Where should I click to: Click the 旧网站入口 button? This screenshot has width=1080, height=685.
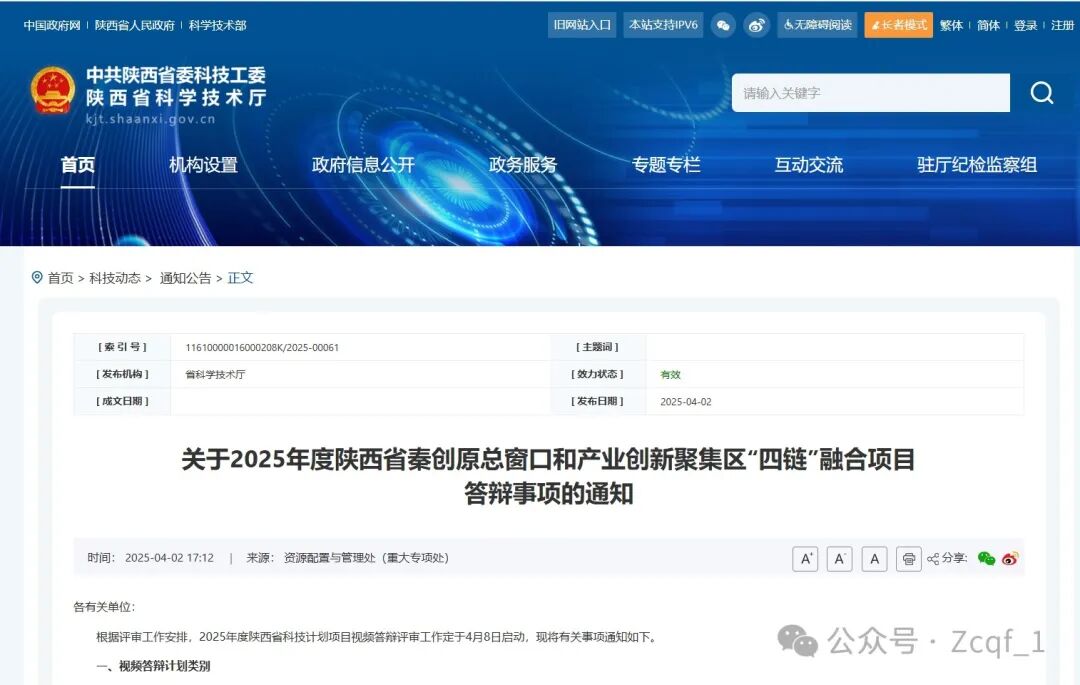(x=581, y=24)
